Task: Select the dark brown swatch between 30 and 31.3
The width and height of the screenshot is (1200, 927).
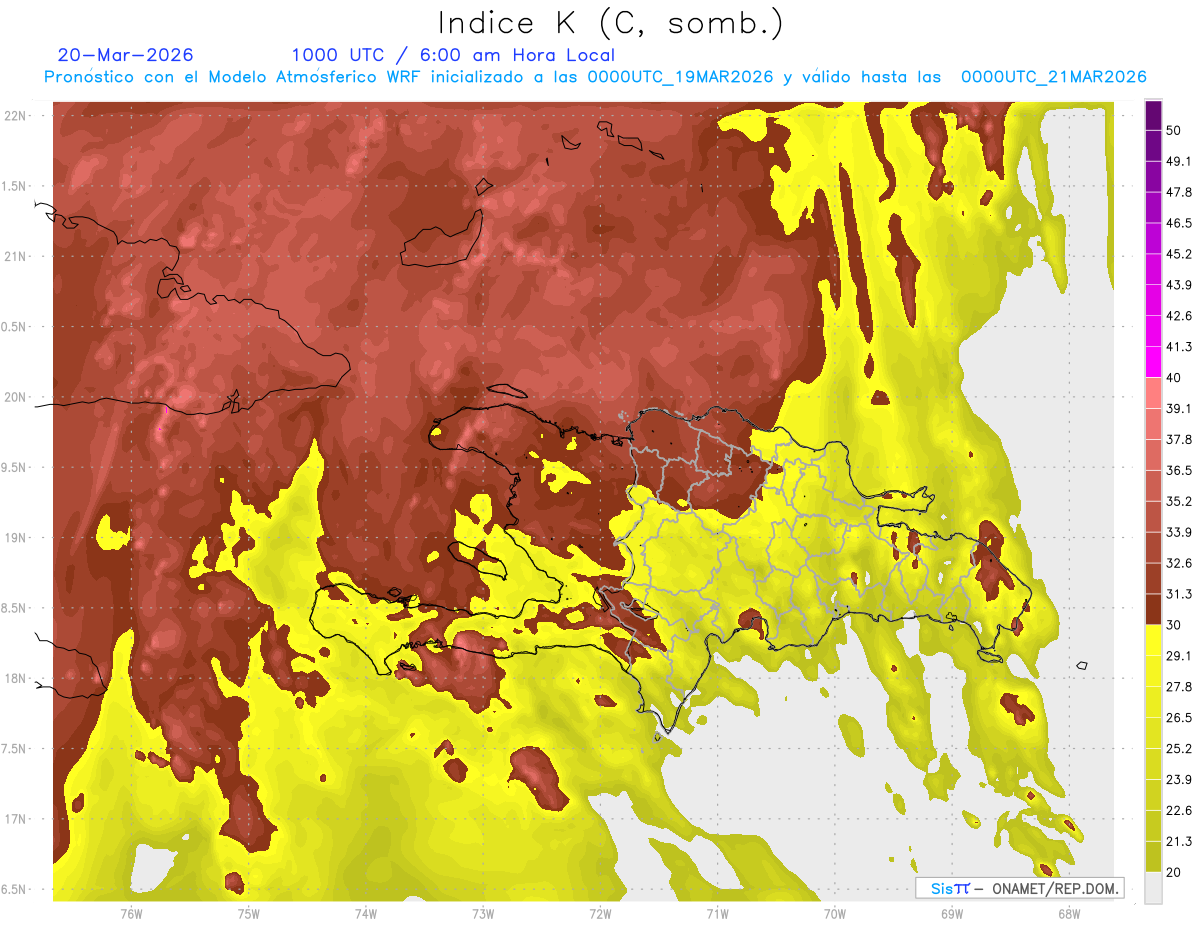Action: click(x=1153, y=610)
